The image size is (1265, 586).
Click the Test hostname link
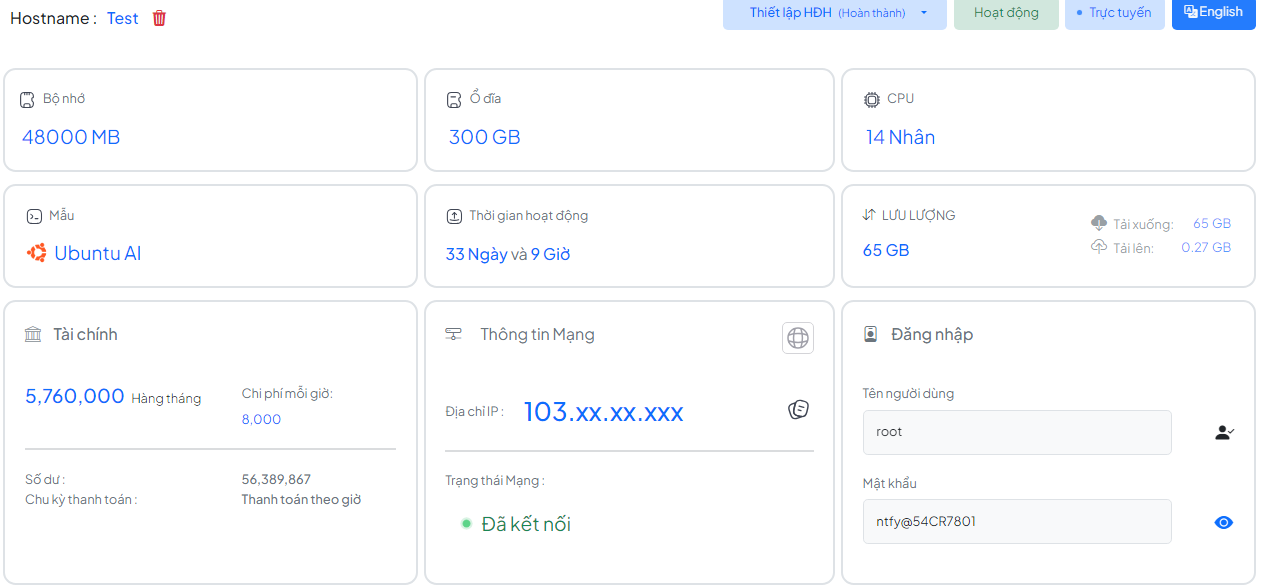pos(122,18)
